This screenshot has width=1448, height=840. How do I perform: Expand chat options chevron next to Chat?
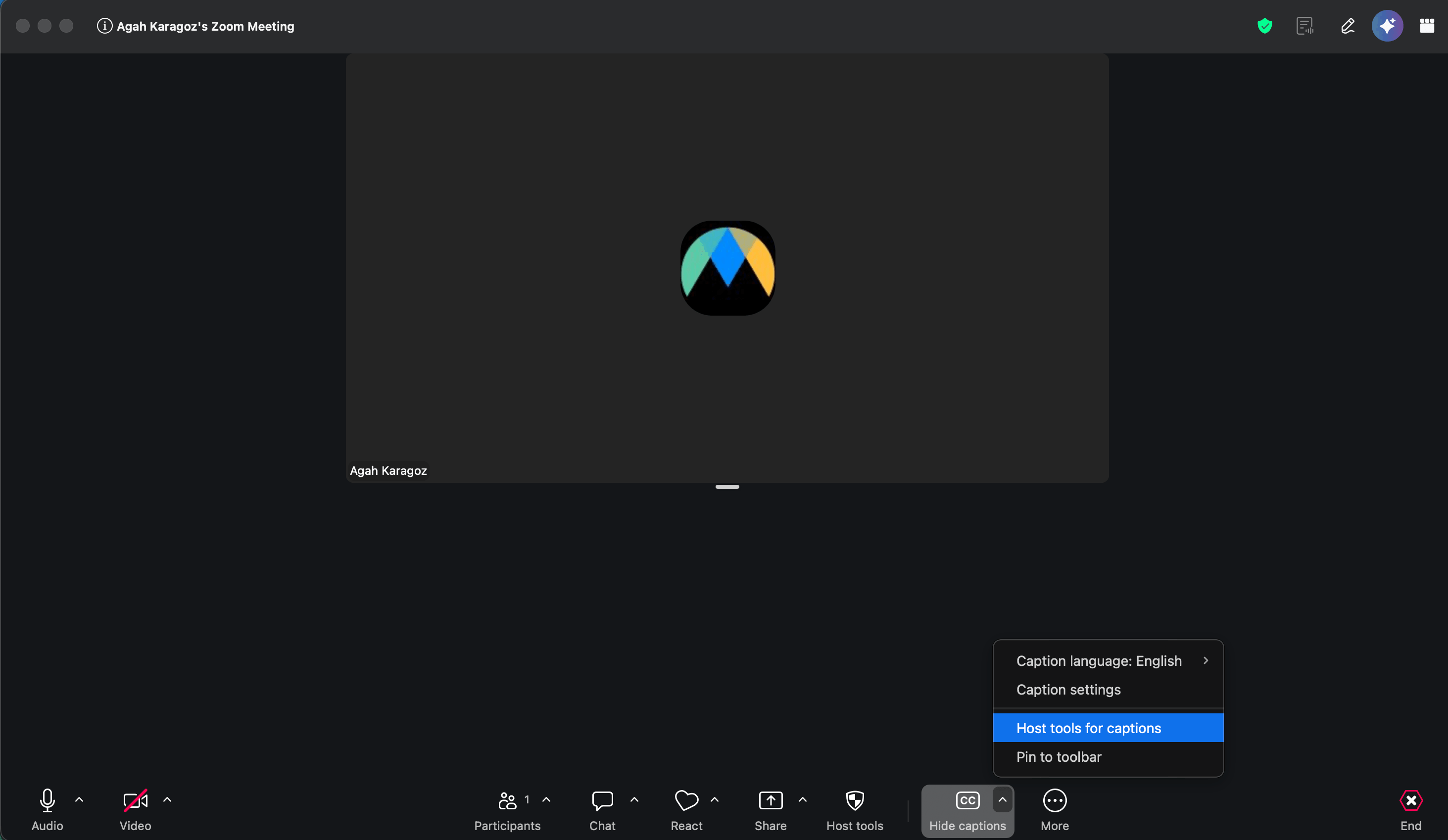coord(634,799)
